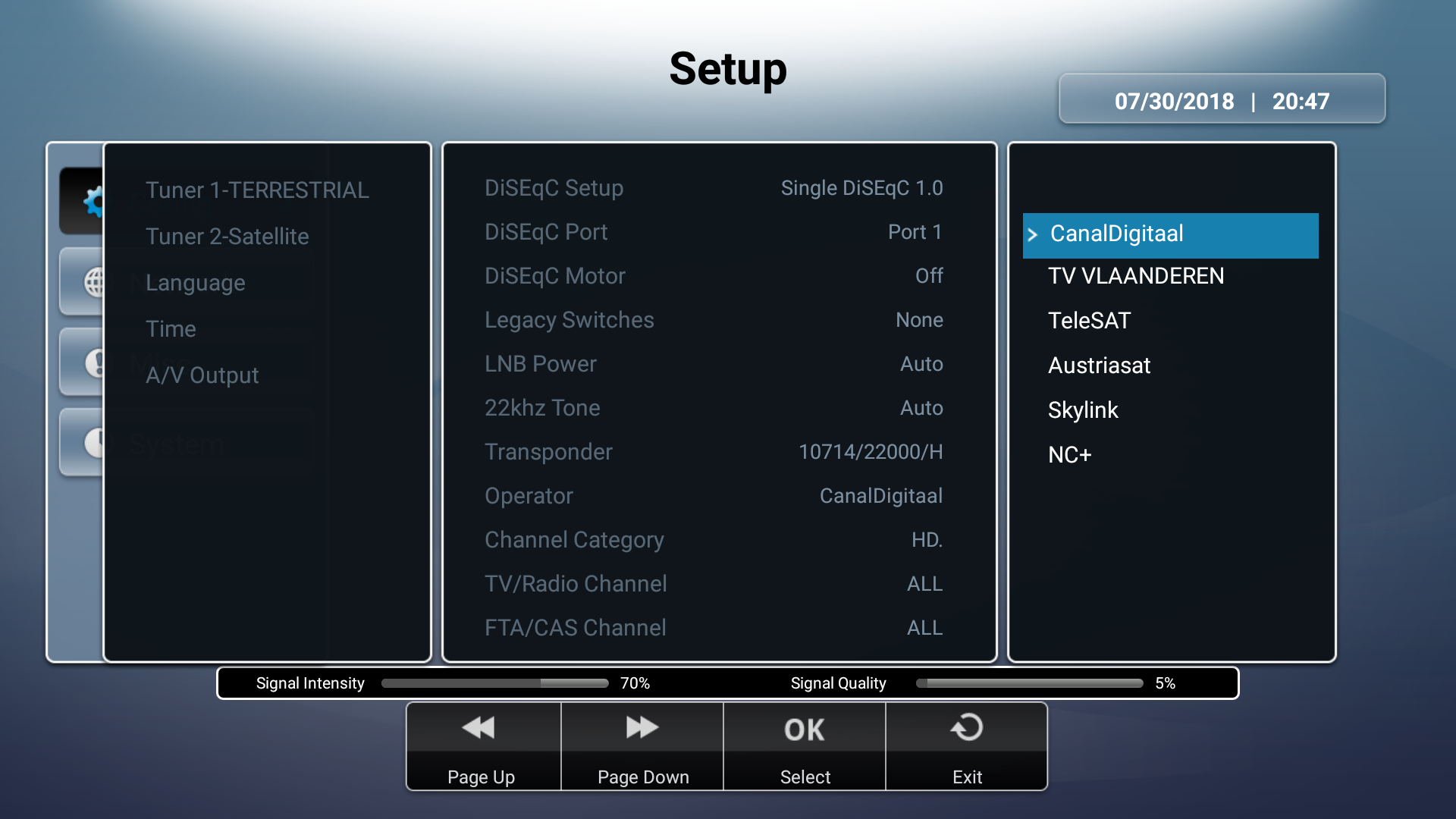This screenshot has width=1456, height=819.
Task: Open the Channel Category HD selector
Action: tap(926, 540)
